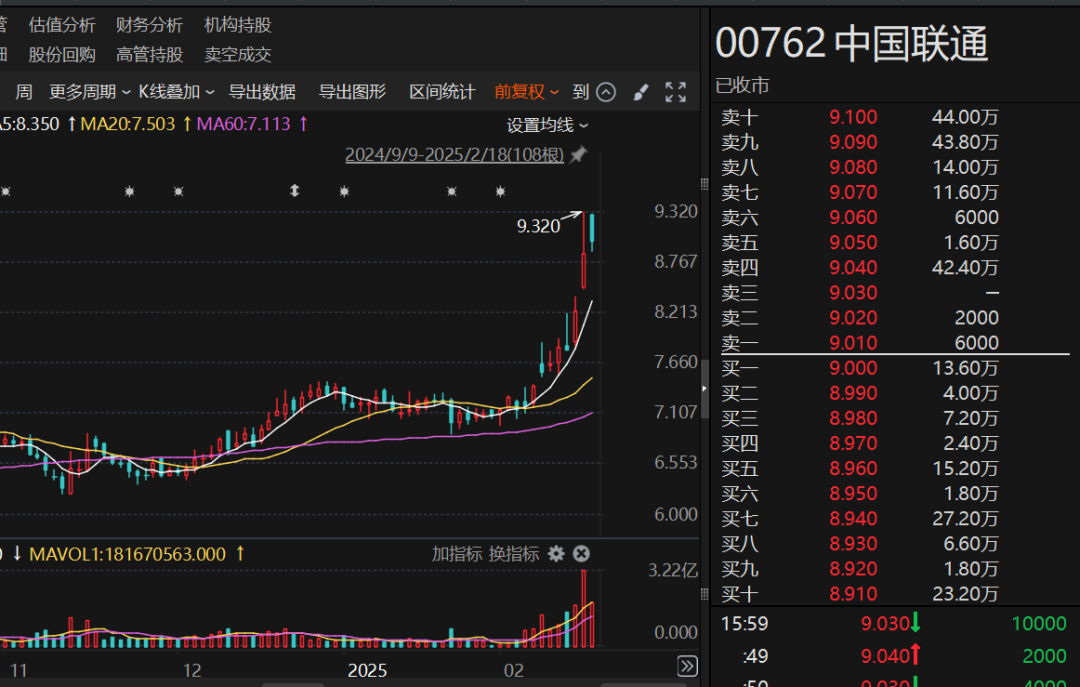Select 买七 price 8.940
This screenshot has height=687, width=1080.
point(853,518)
